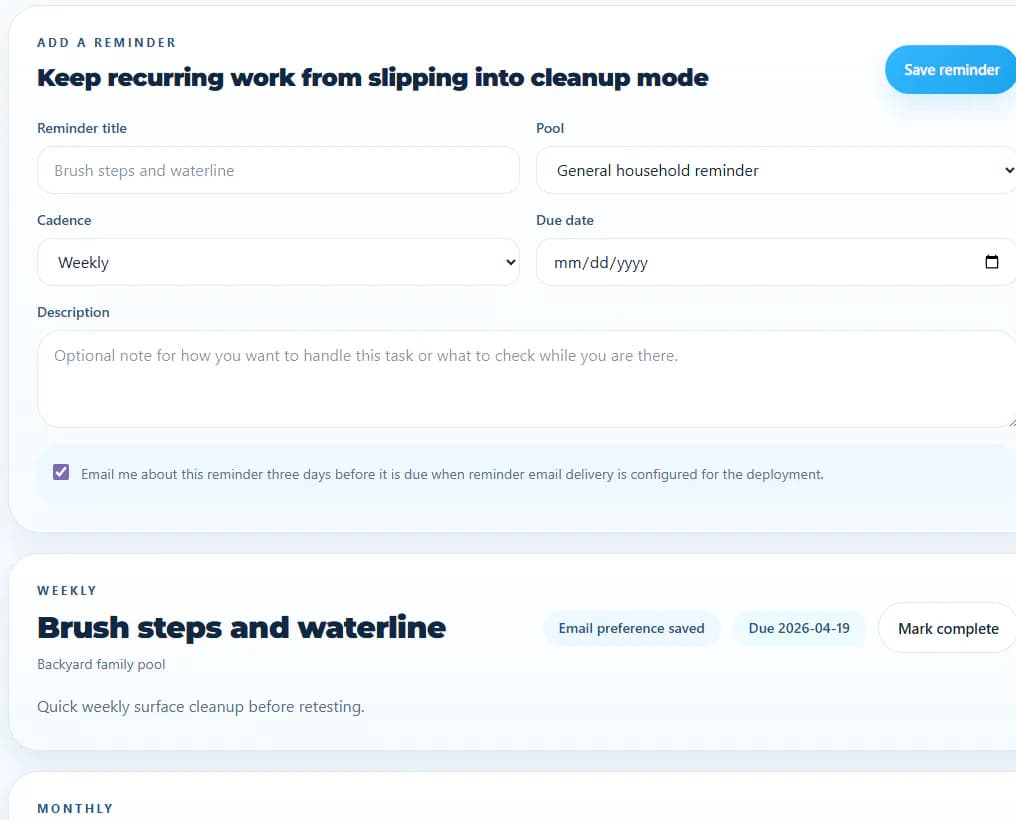Click into the Description text area
The height and width of the screenshot is (820, 1016).
tap(527, 379)
